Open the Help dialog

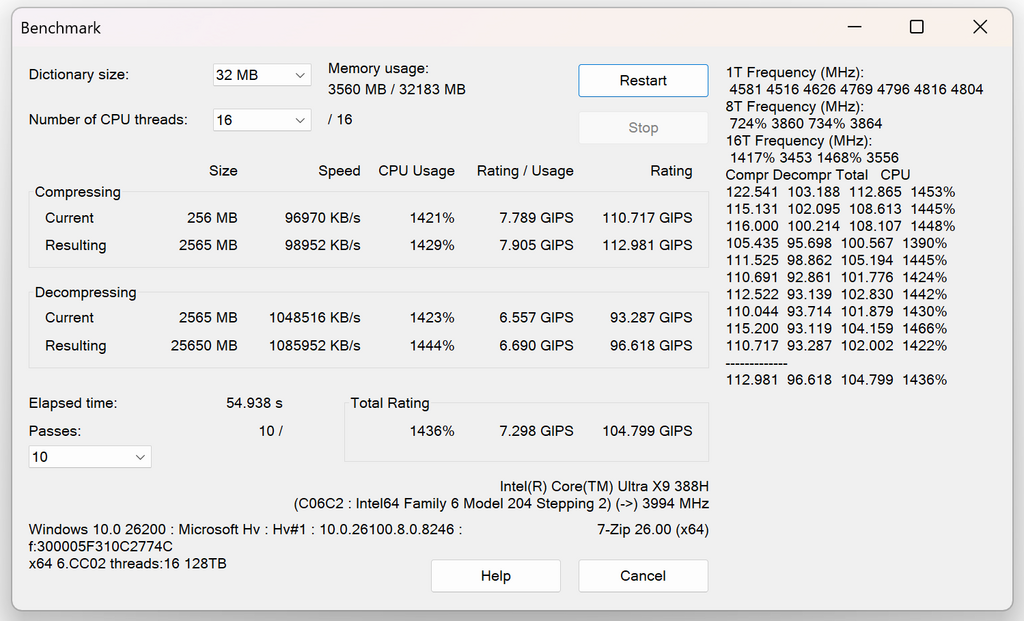(x=495, y=576)
